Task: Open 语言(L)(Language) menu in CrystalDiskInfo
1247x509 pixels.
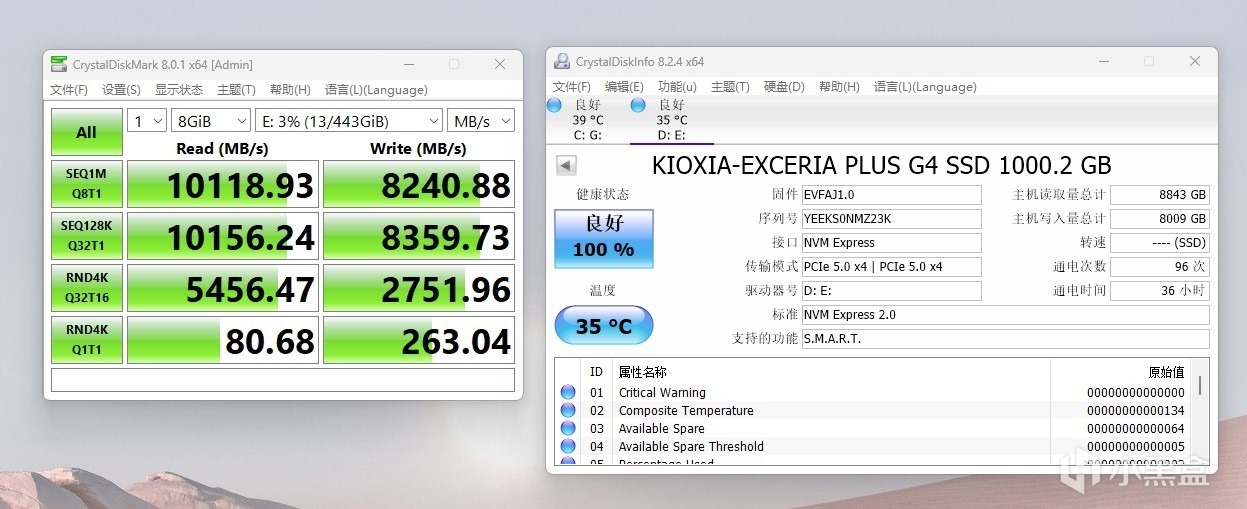Action: (x=925, y=87)
